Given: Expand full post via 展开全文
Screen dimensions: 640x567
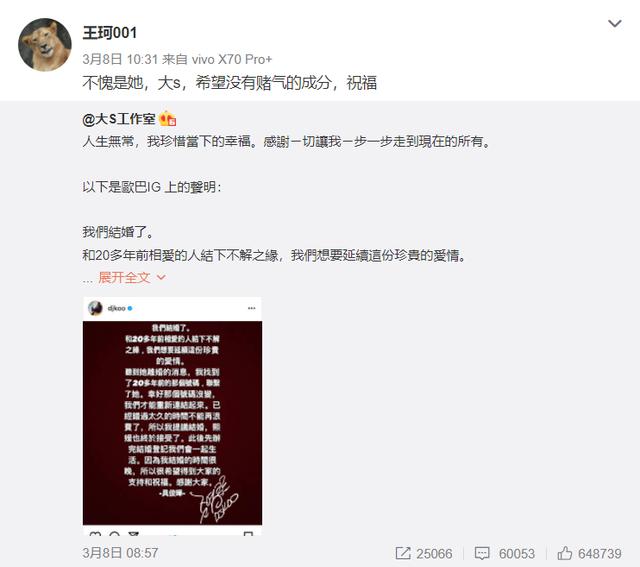Looking at the screenshot, I should pos(124,278).
